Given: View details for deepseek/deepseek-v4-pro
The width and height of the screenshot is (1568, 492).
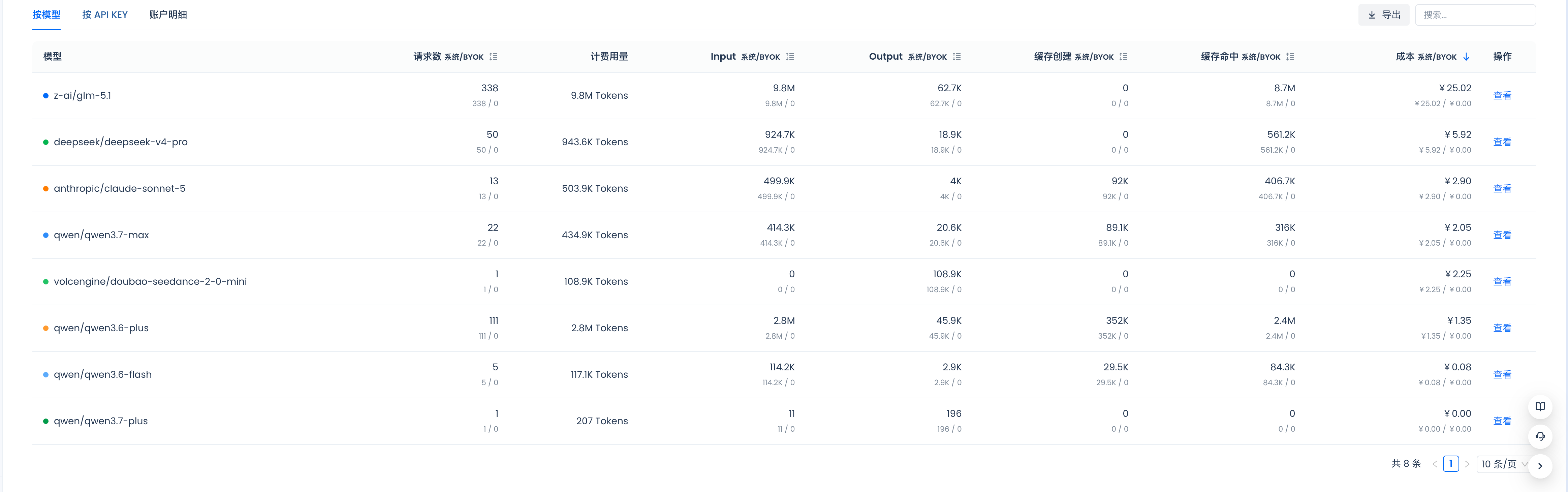Looking at the screenshot, I should [x=1502, y=142].
